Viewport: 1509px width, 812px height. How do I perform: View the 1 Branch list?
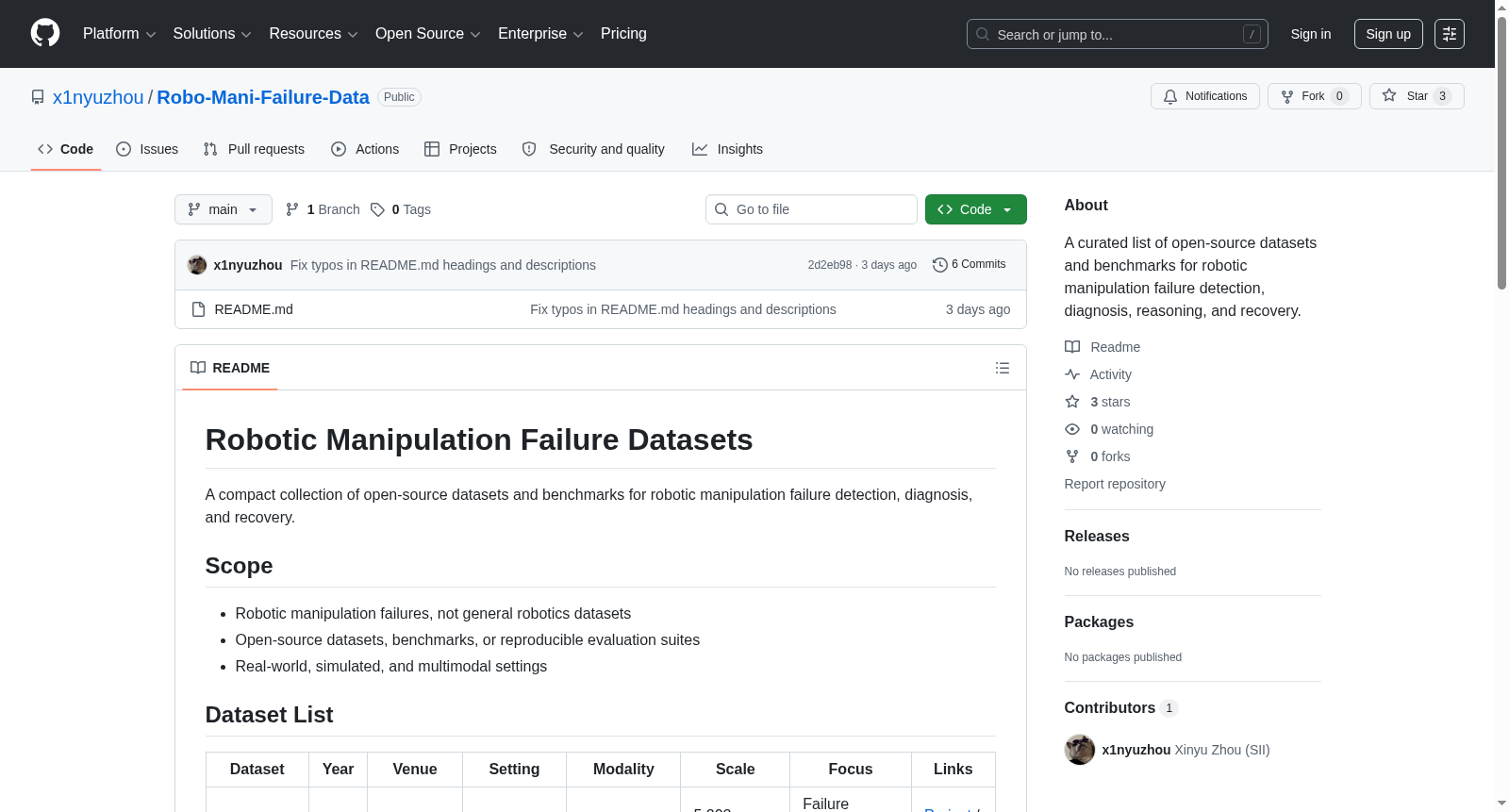[x=323, y=209]
